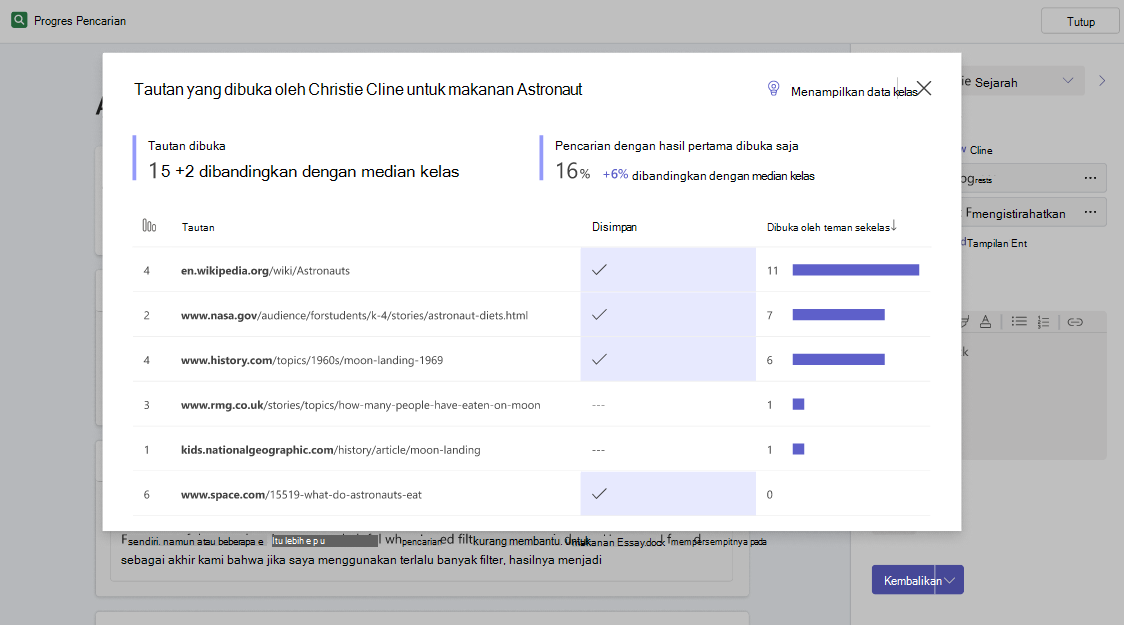Open more options next to Fmengistirahatkan

(1090, 212)
